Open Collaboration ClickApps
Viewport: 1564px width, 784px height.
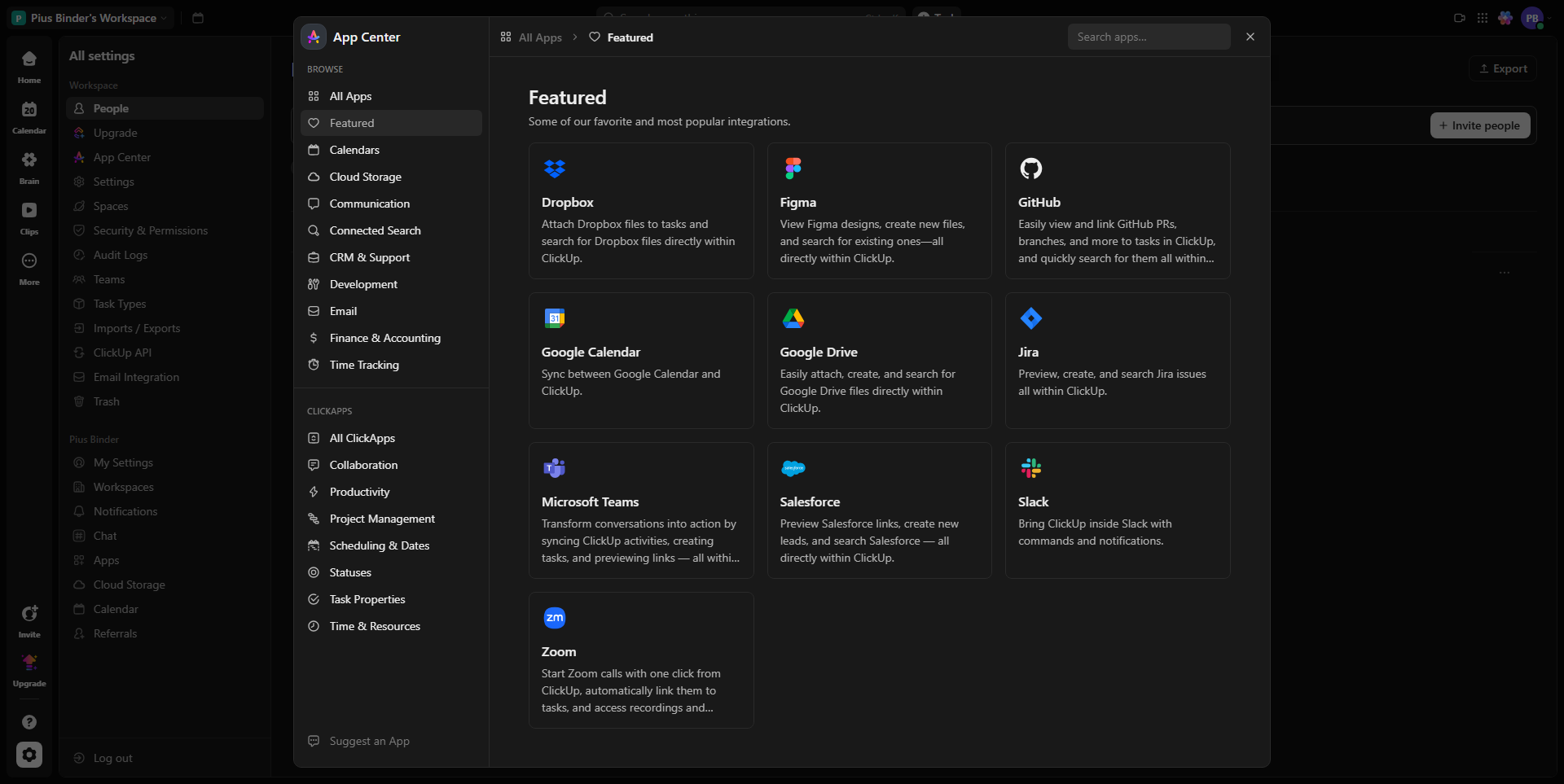(391, 465)
